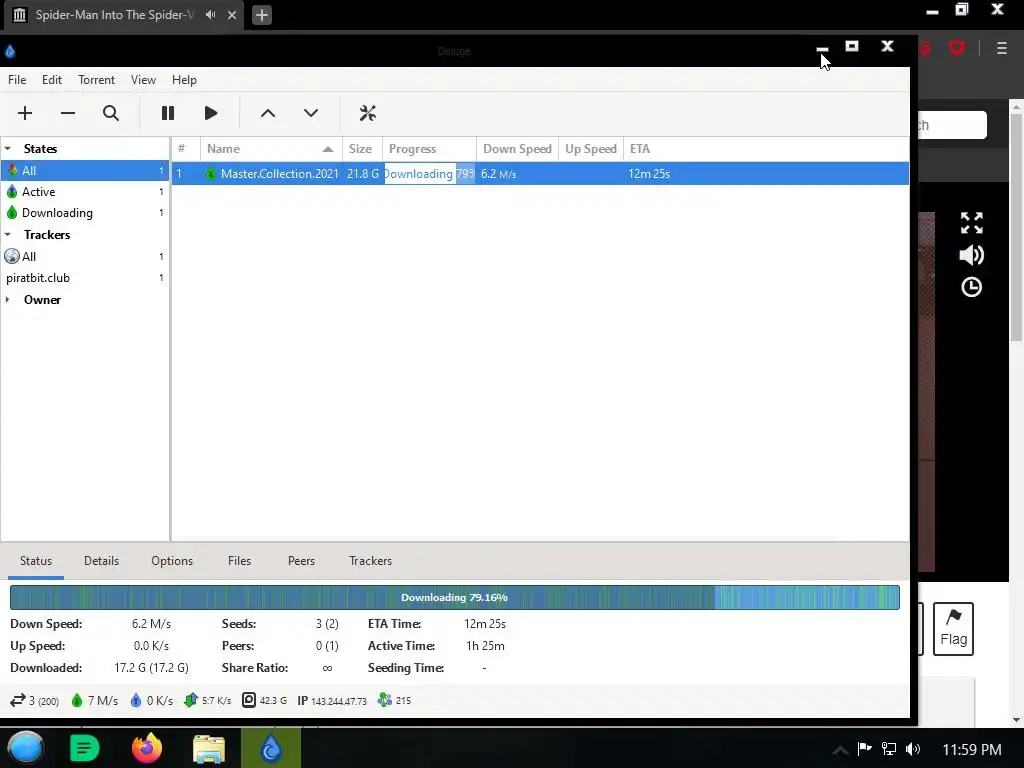Select All under States filter
The image size is (1024, 768).
click(x=85, y=170)
